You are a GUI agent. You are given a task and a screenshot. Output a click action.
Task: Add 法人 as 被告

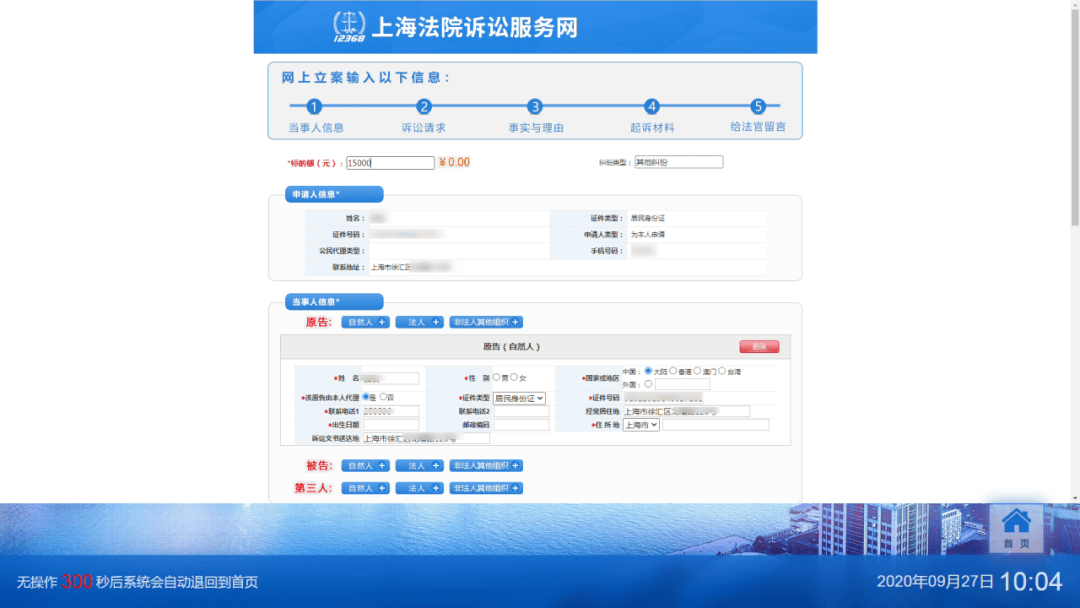point(419,466)
